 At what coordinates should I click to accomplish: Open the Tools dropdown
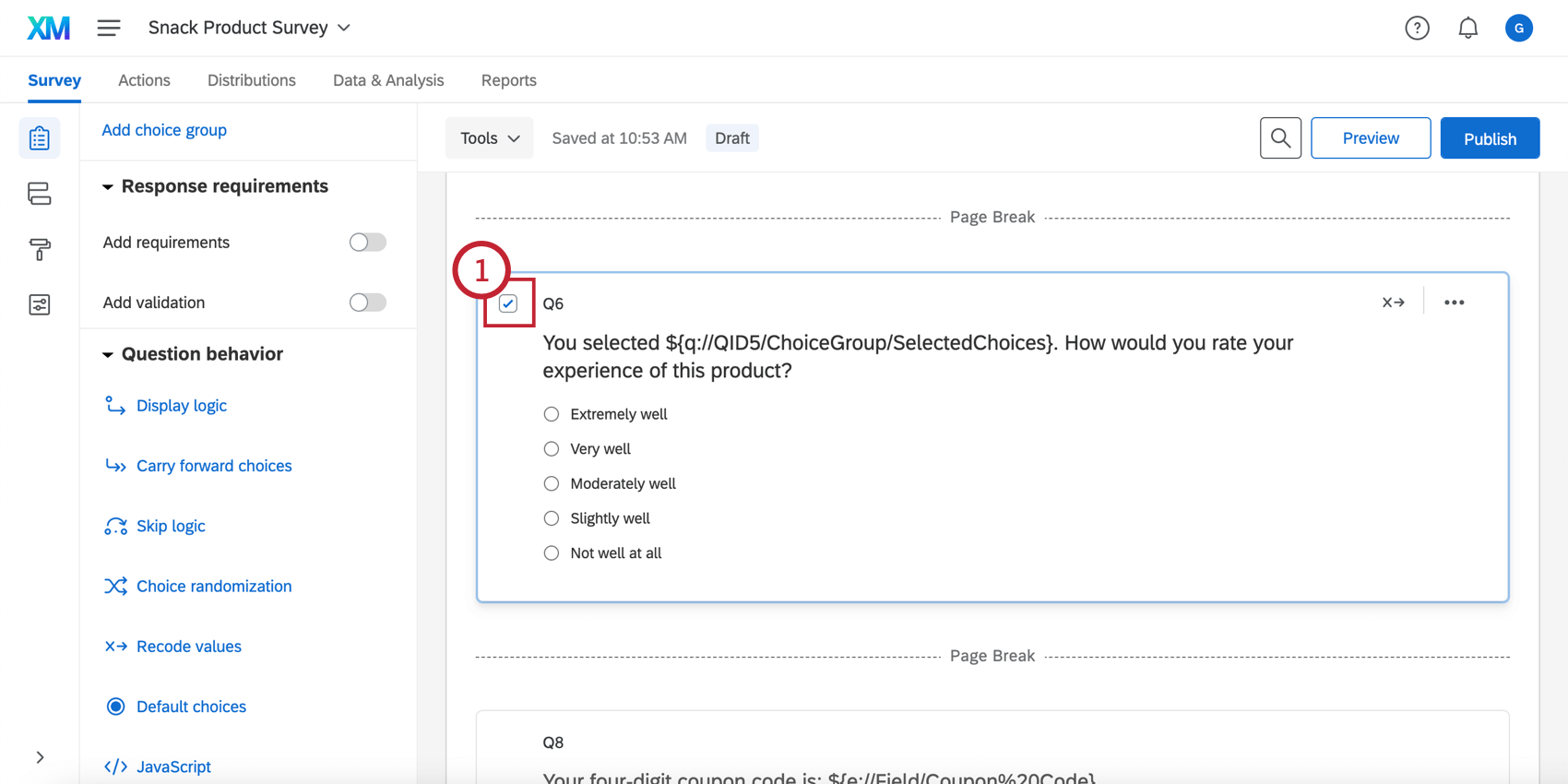click(489, 138)
